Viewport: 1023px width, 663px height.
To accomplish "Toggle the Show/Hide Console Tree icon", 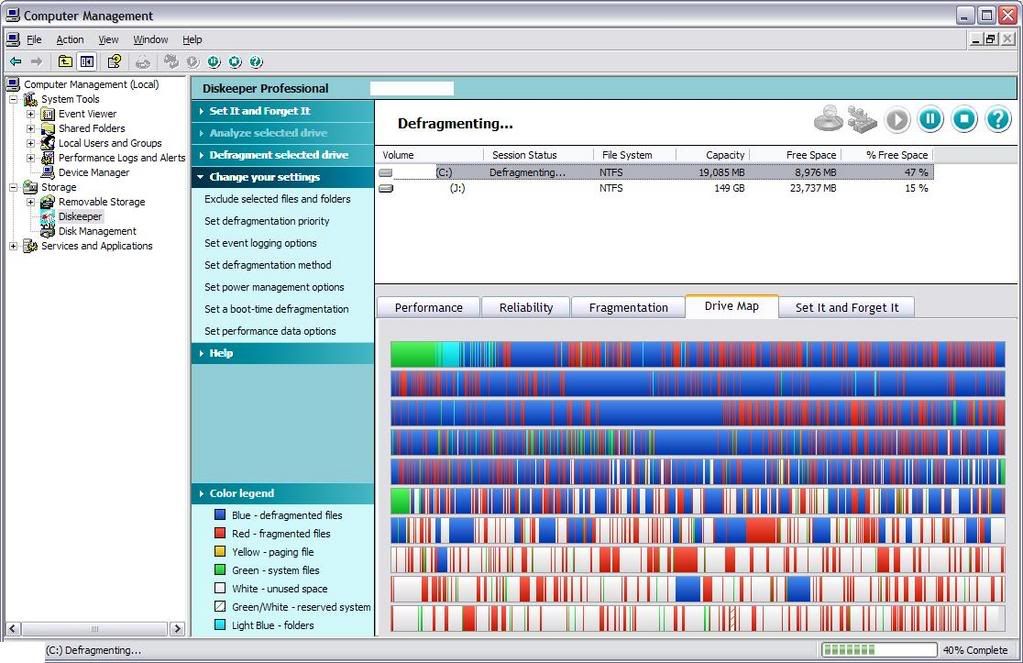I will coord(87,61).
